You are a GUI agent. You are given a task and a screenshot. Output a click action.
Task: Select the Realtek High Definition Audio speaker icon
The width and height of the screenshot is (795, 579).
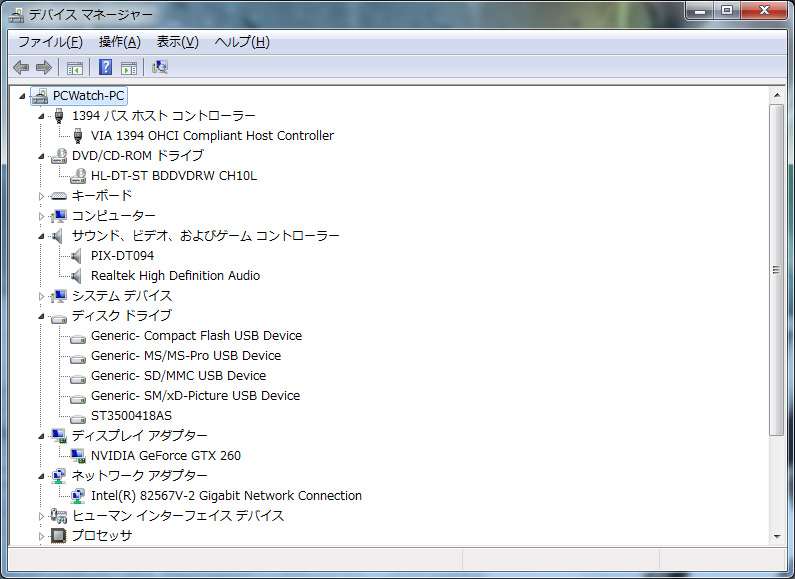pos(78,276)
